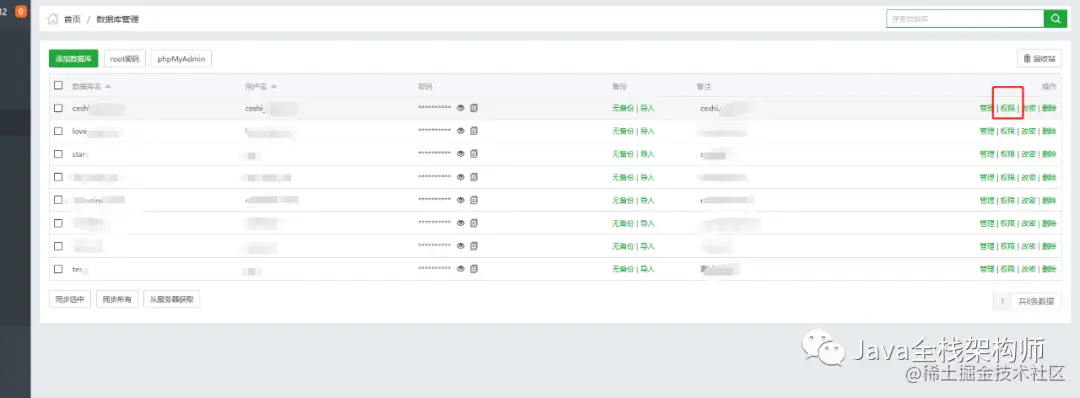Click 无备份 in the love row
Viewport: 1080px width, 398px height.
tap(623, 131)
